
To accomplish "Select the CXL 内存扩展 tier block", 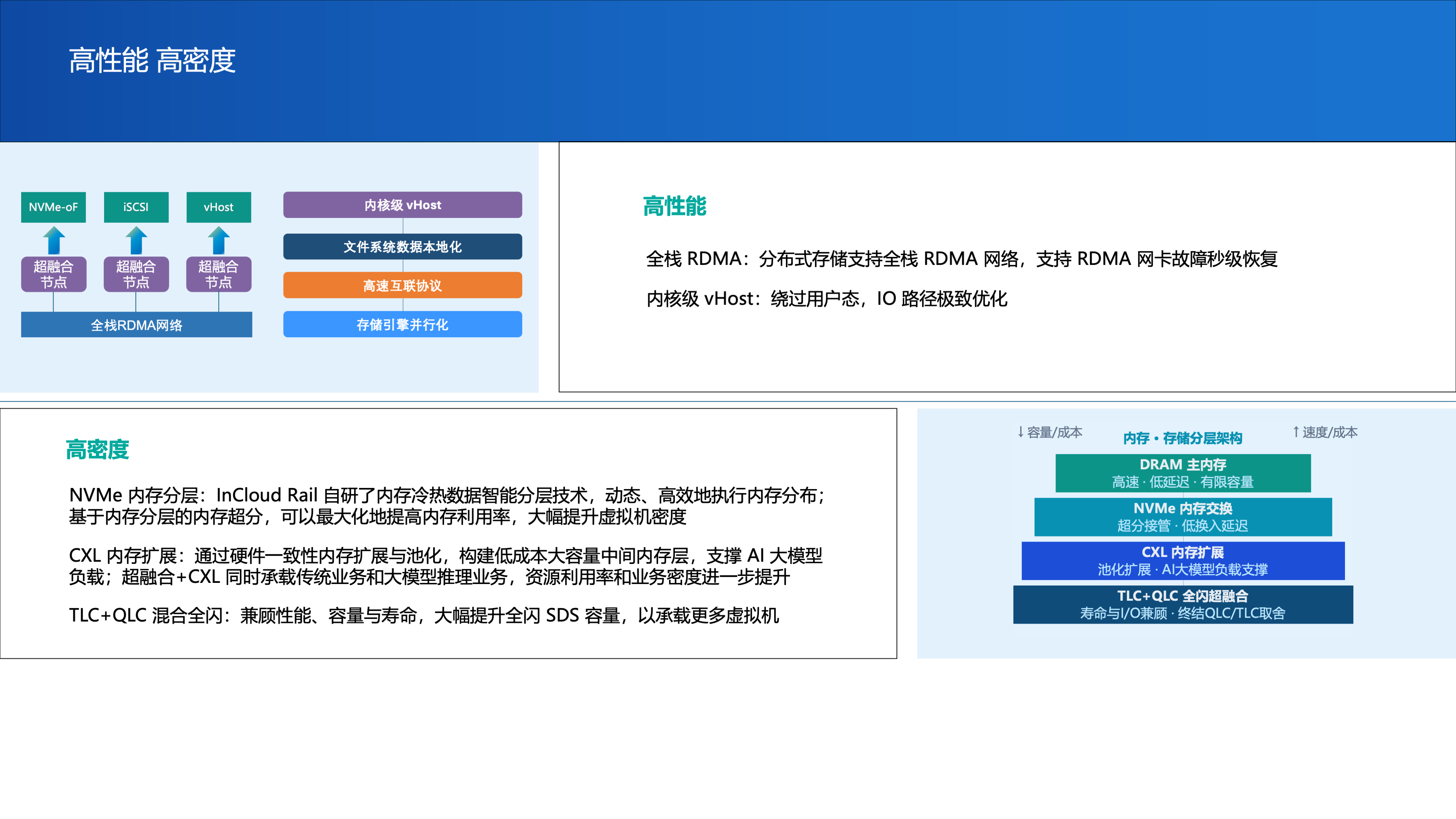I will coord(1183,561).
